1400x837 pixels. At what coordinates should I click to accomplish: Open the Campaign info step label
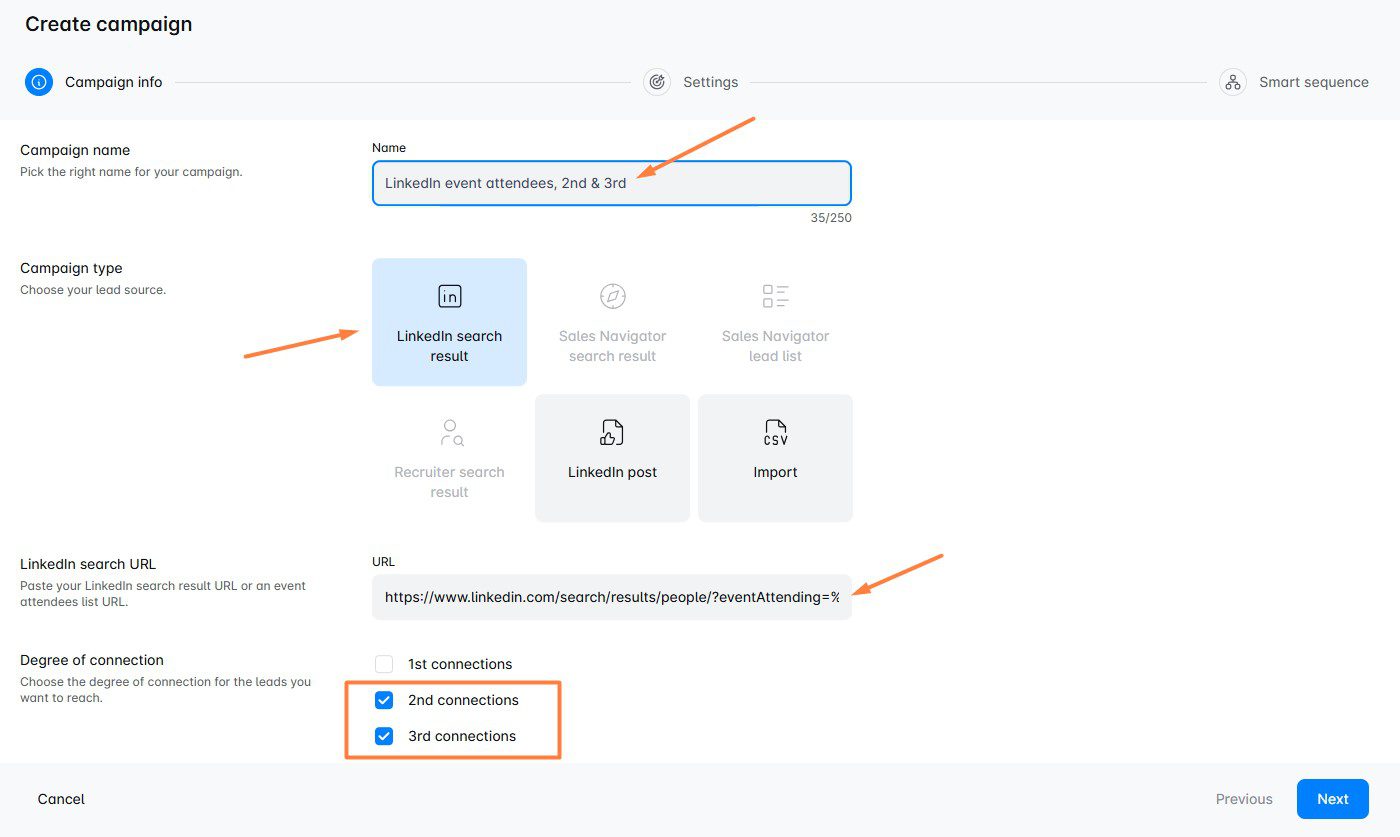point(114,82)
